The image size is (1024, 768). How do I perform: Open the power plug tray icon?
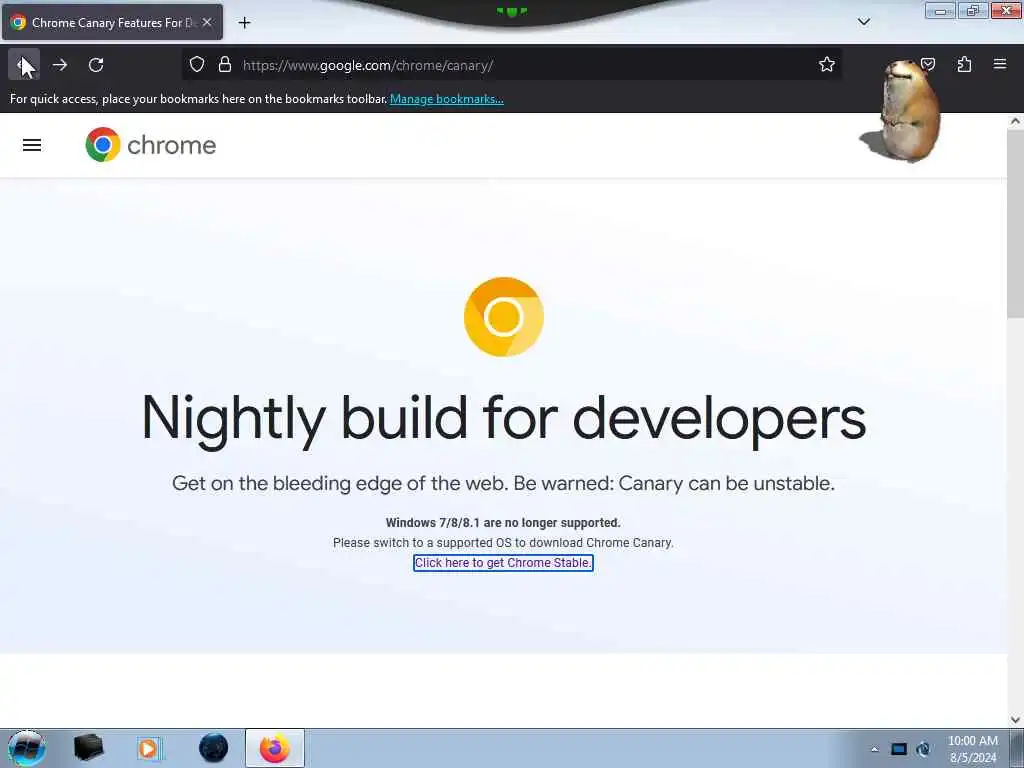923,749
